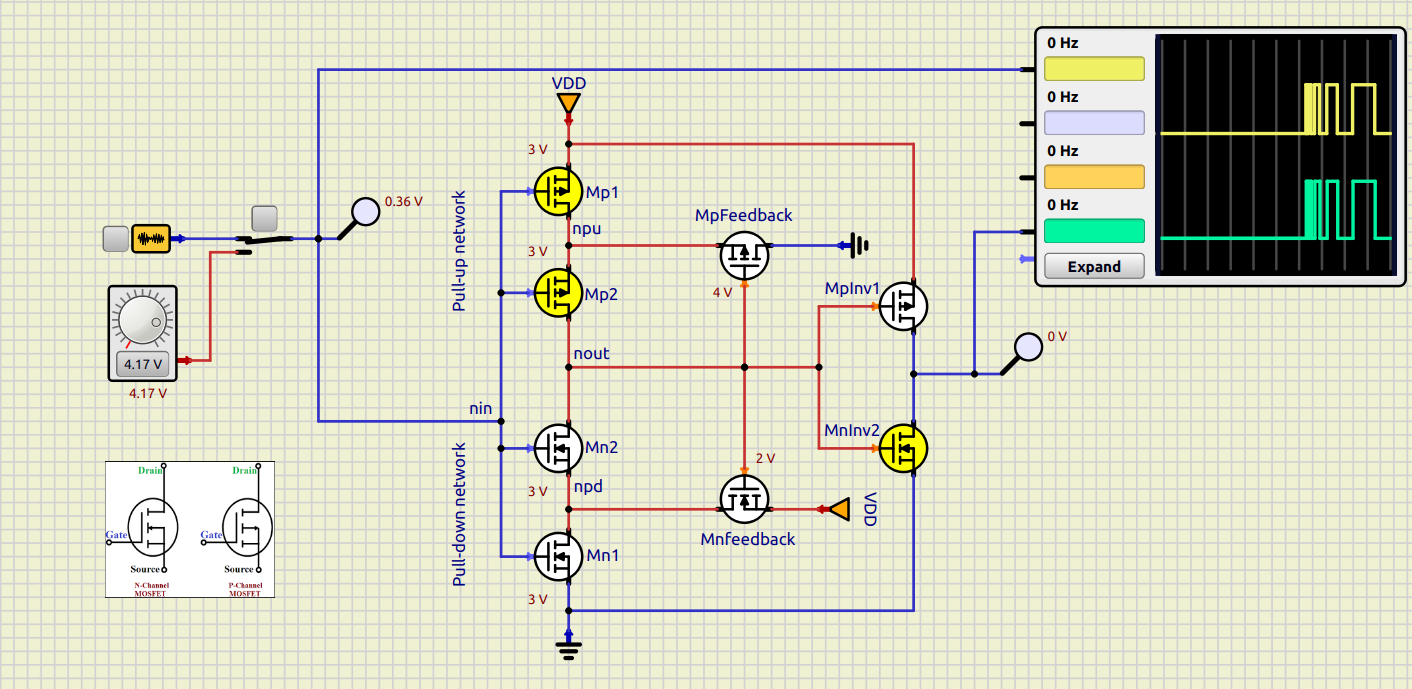Image resolution: width=1412 pixels, height=689 pixels.
Task: Click the oscilloscope waveform display
Action: tap(1275, 155)
